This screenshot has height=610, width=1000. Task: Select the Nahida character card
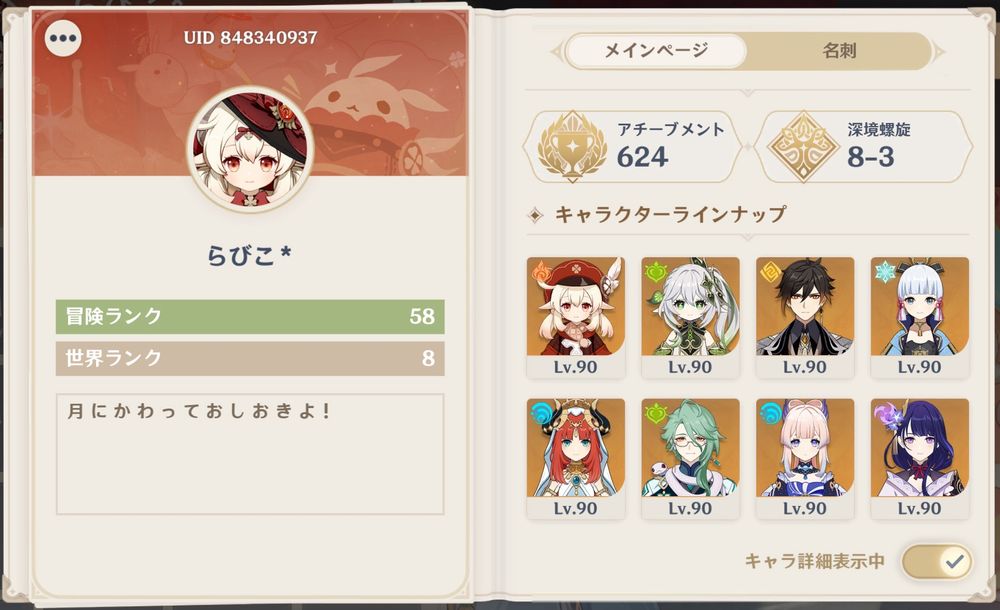click(x=691, y=318)
